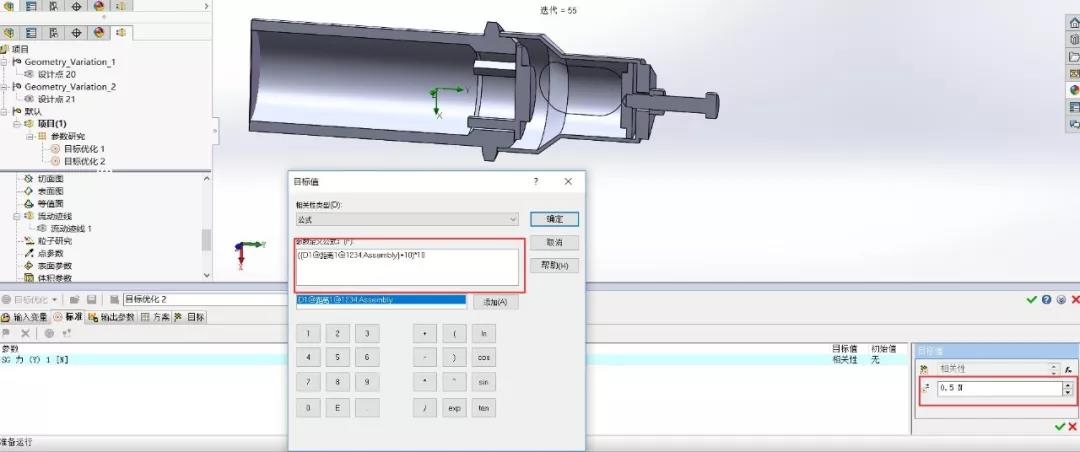Open the Flow Simulation analysis tree tab
Screen dimensions: 1080x452
click(x=122, y=32)
